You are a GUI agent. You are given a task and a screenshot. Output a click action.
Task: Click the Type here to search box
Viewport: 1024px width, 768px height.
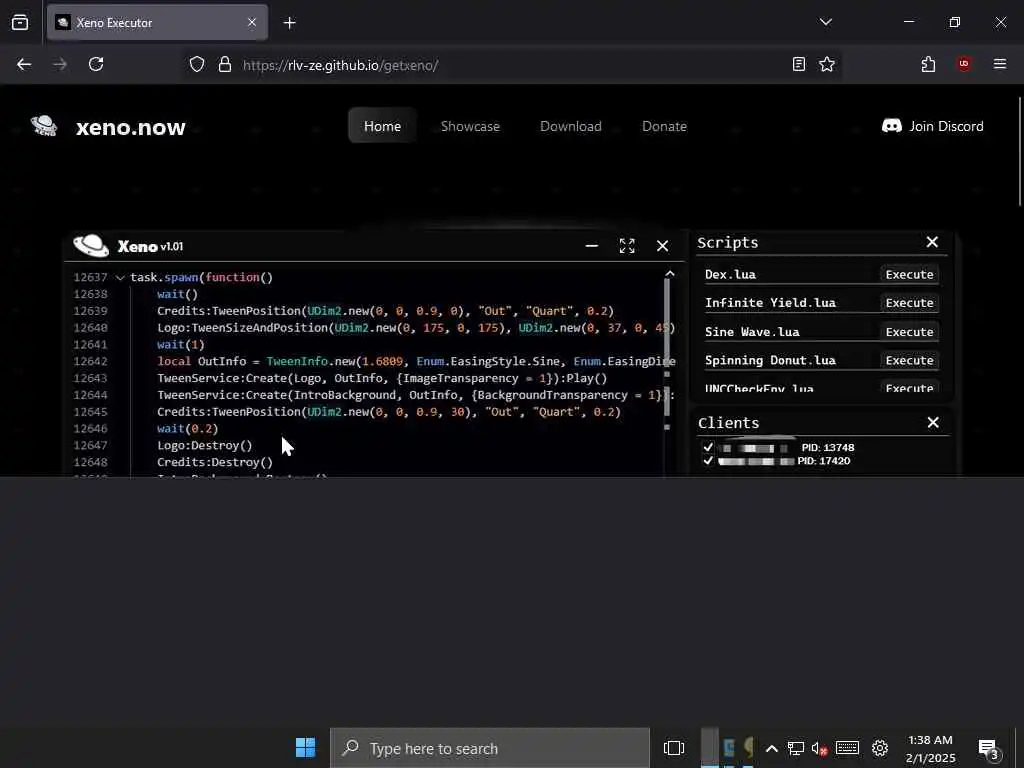pos(490,748)
